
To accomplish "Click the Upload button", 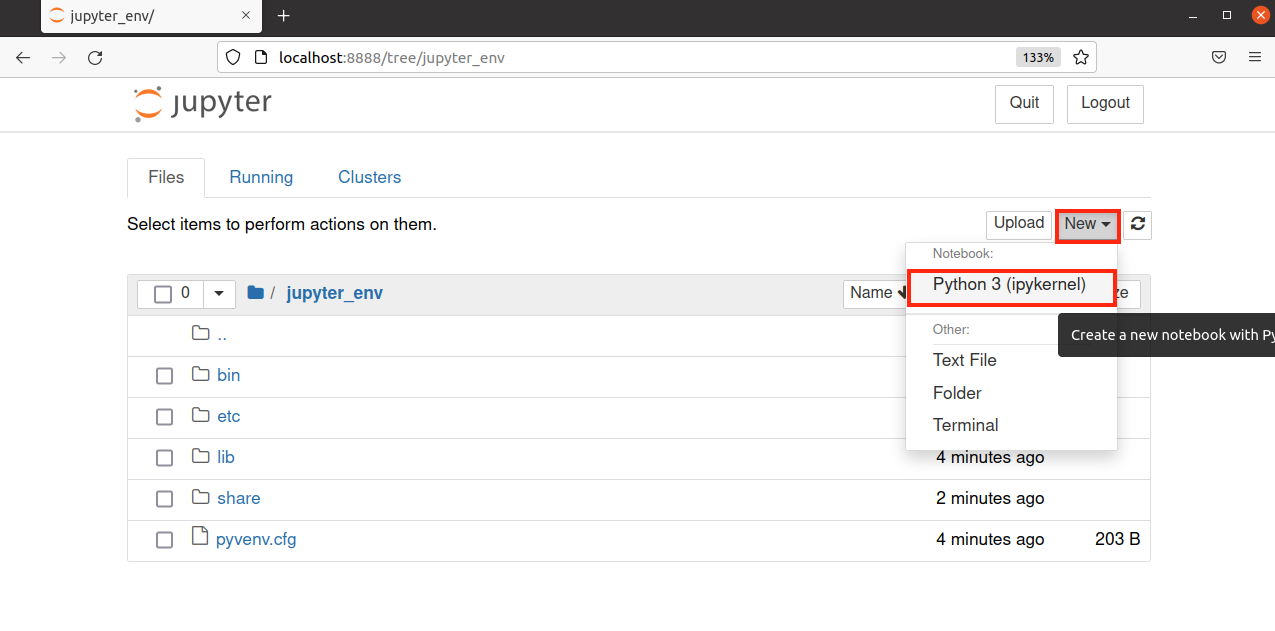I will (1019, 224).
